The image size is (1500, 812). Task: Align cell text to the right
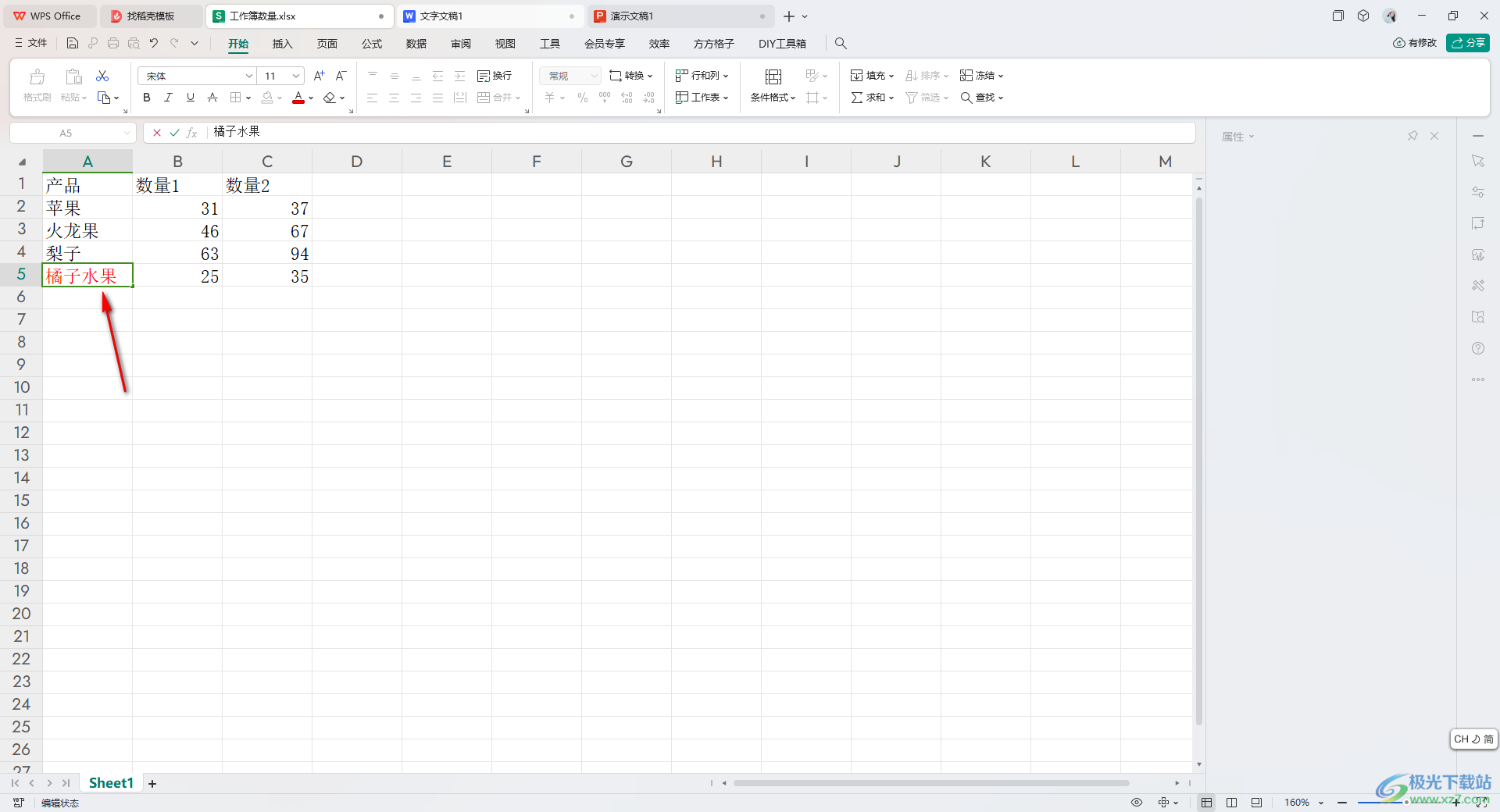[416, 98]
